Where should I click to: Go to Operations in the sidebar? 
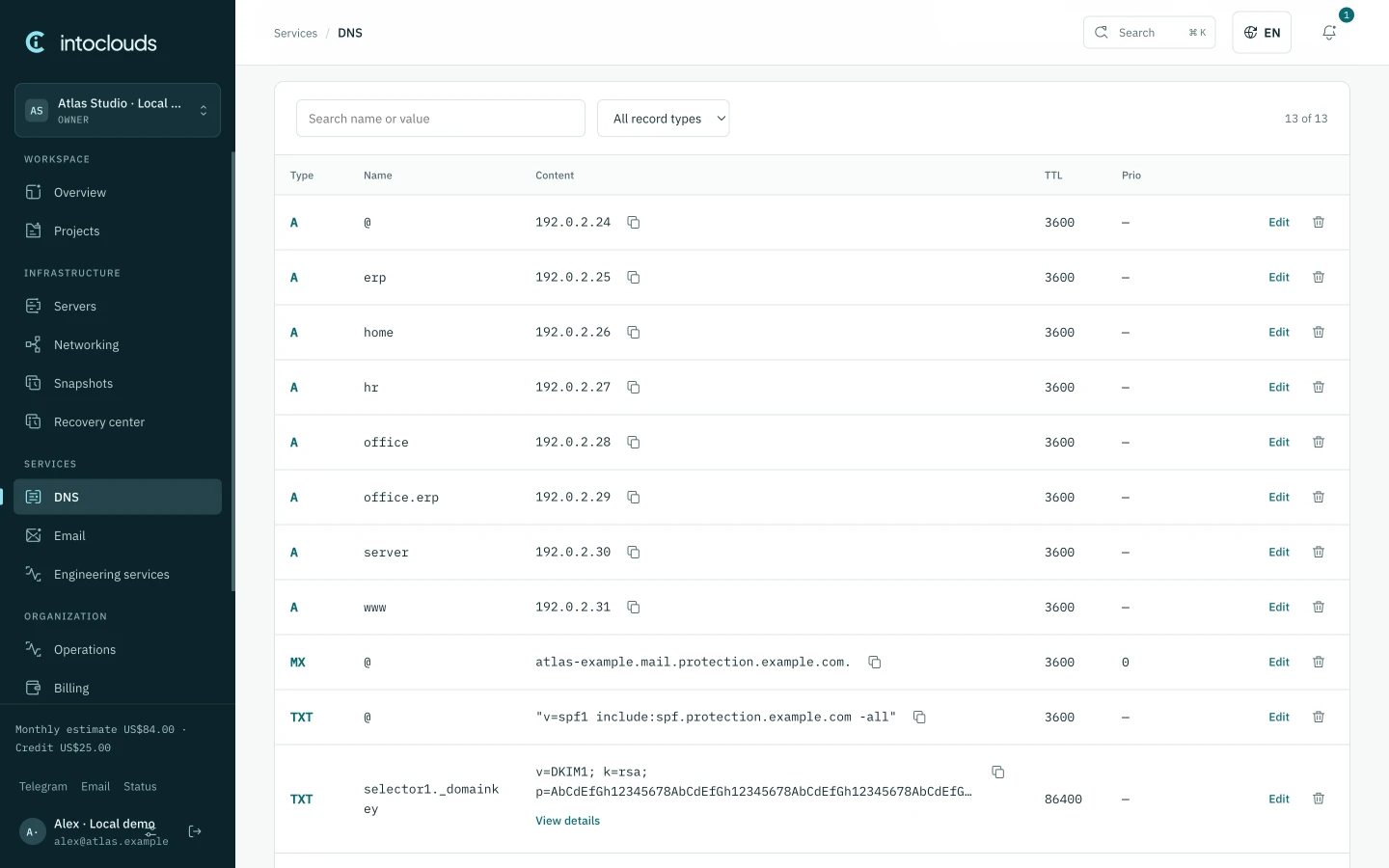tap(118, 650)
